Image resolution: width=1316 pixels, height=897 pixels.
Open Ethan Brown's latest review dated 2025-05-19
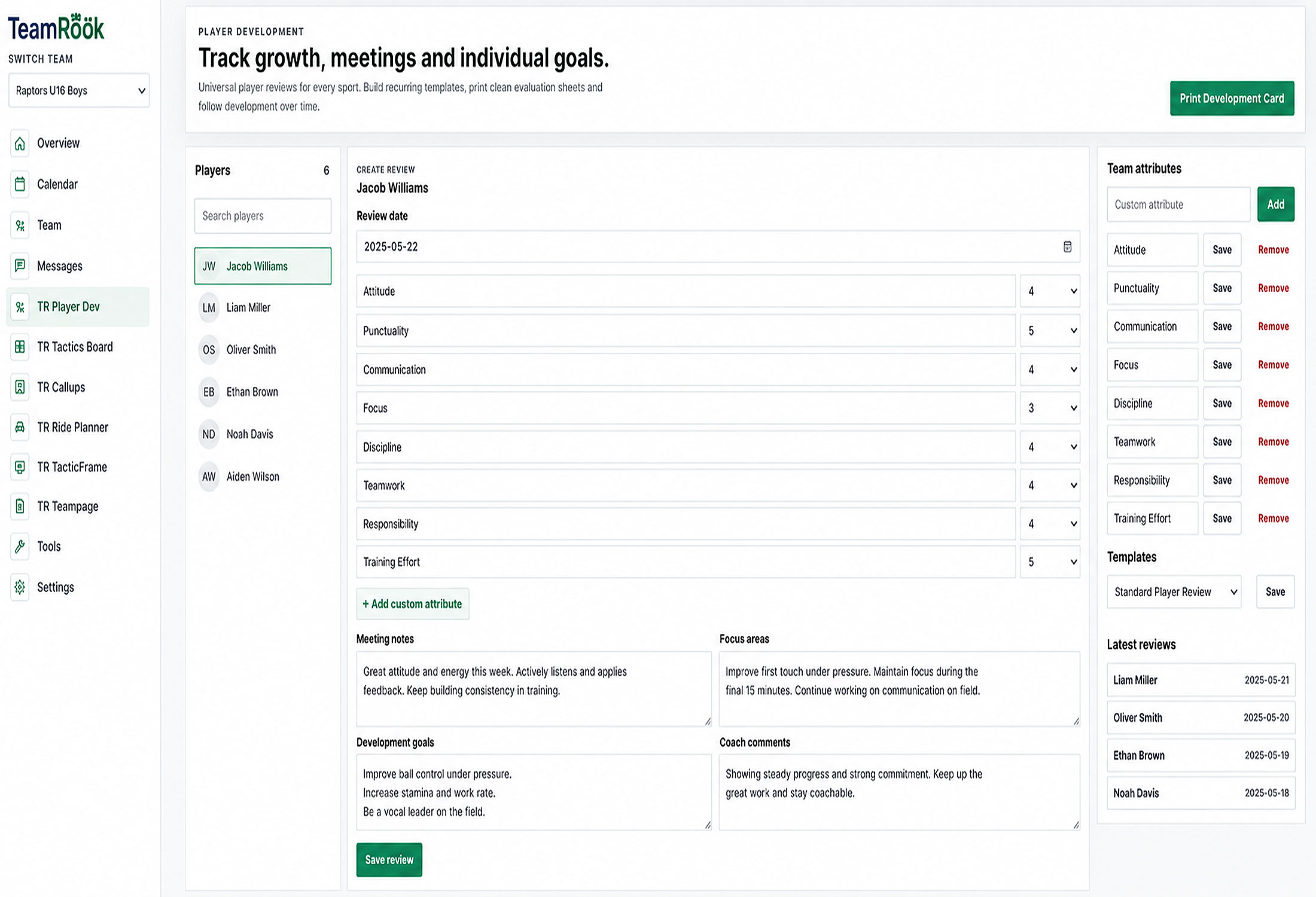point(1201,755)
